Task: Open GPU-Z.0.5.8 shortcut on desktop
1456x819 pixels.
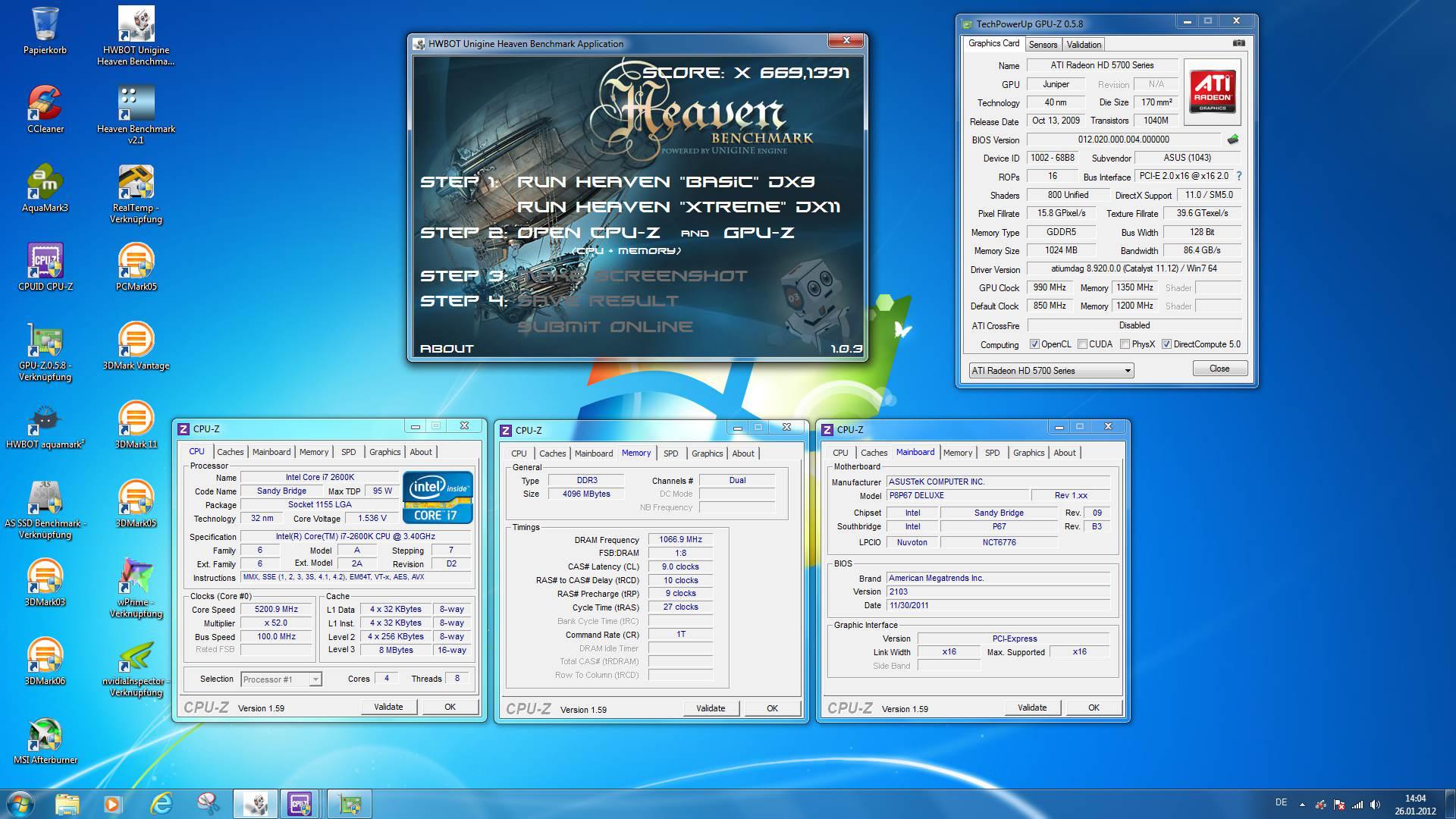Action: (x=45, y=351)
